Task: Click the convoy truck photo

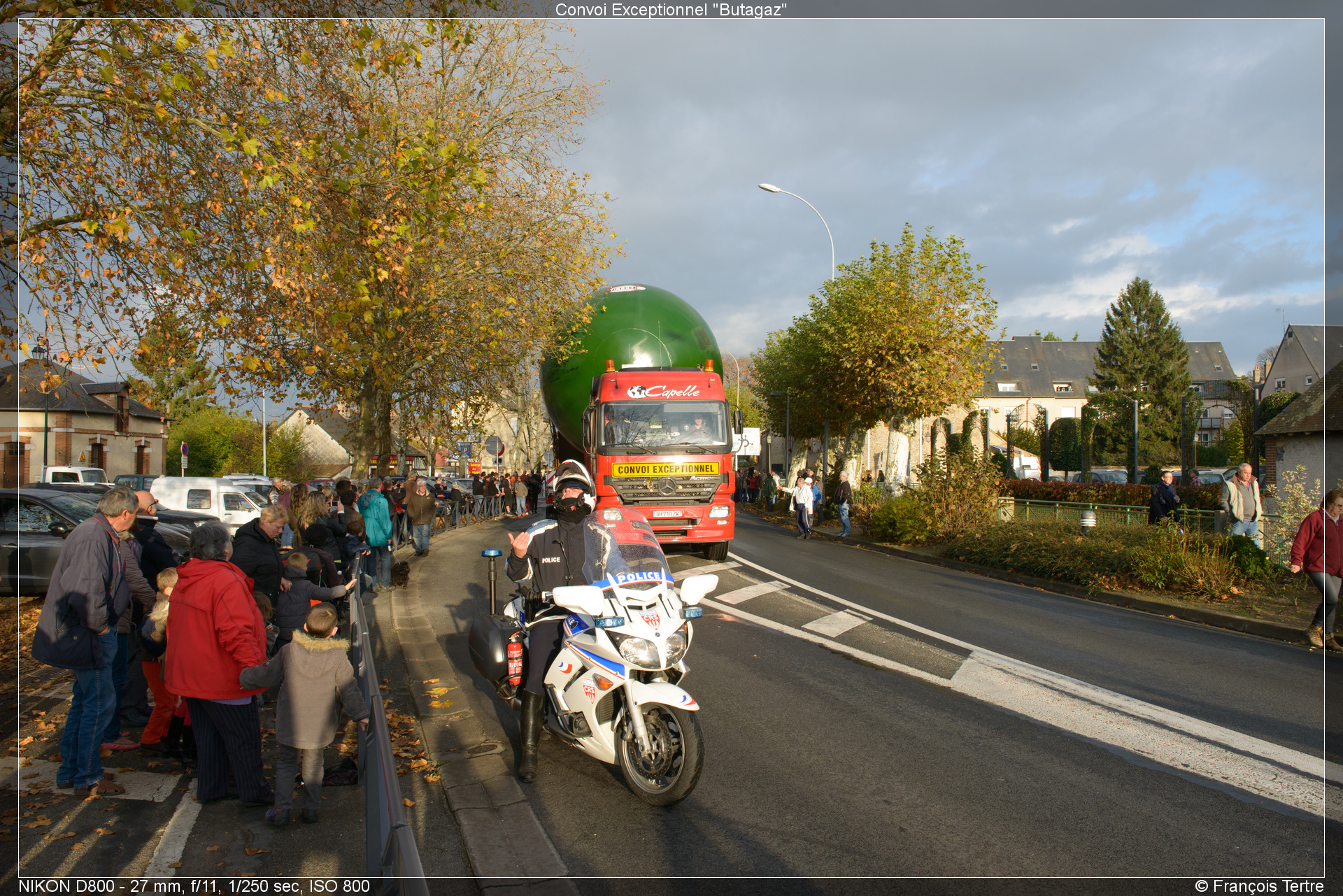Action: click(671, 448)
